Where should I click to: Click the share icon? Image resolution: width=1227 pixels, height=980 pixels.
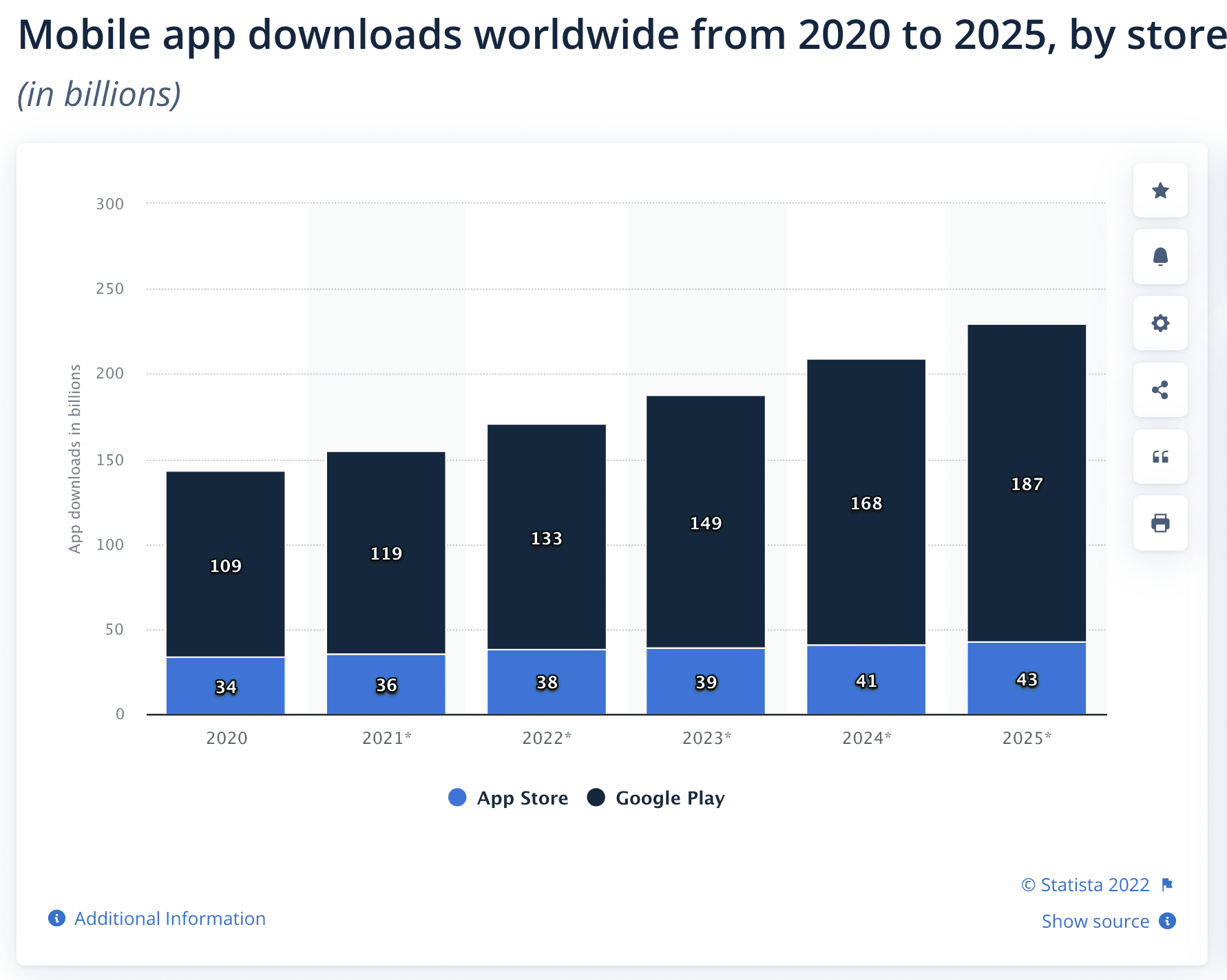click(x=1160, y=390)
